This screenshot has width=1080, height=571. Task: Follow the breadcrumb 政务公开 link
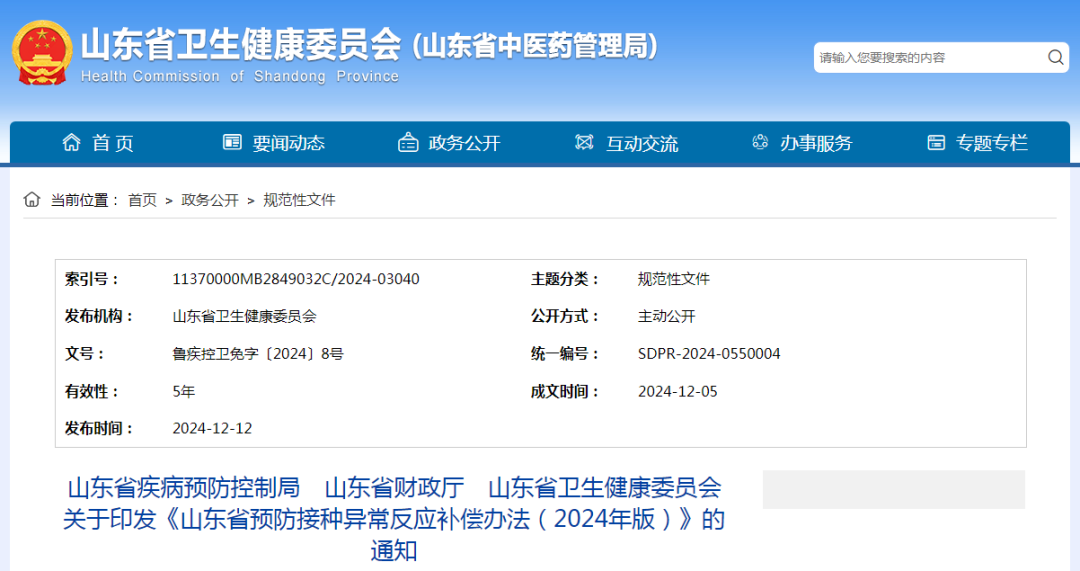pyautogui.click(x=210, y=200)
